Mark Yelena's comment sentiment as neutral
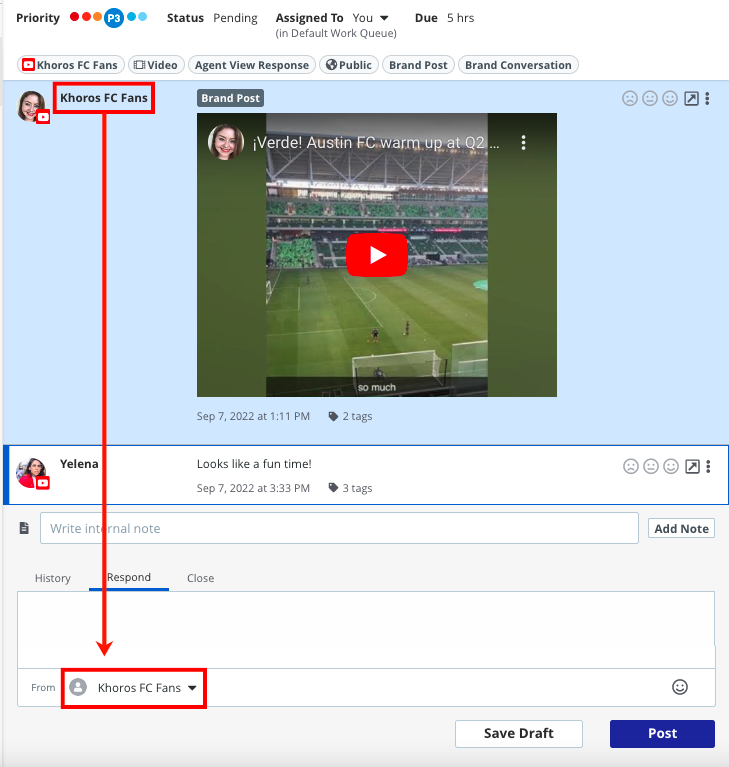Screen dimensions: 729x767 (651, 467)
